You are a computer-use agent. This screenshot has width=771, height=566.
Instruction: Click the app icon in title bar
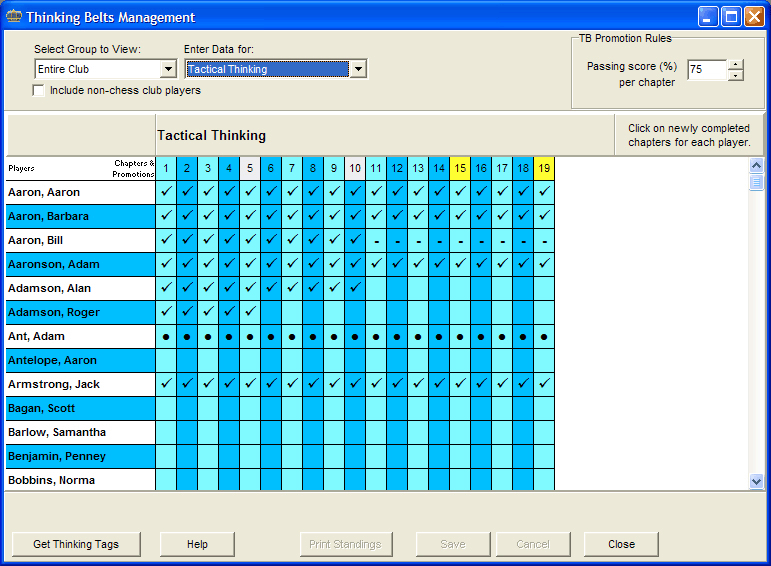click(14, 17)
